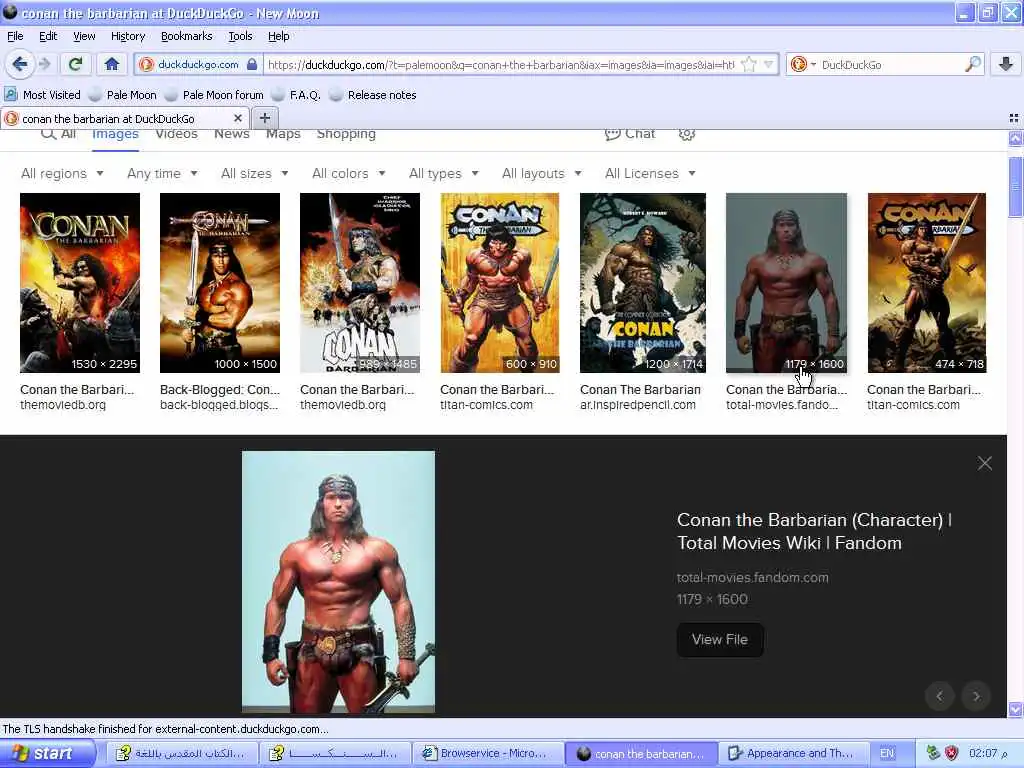Screen dimensions: 1024x768
Task: Open search settings gear icon
Action: [x=686, y=134]
